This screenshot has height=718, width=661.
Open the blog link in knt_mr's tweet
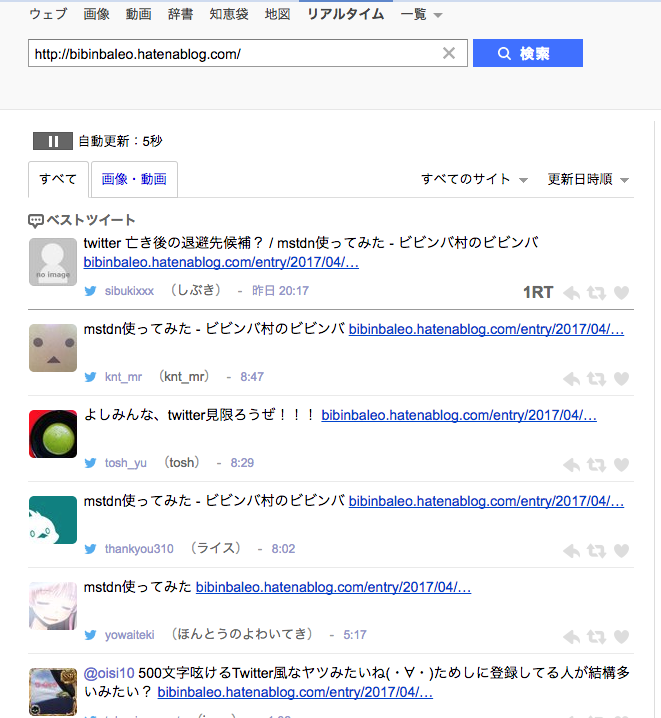[x=486, y=329]
